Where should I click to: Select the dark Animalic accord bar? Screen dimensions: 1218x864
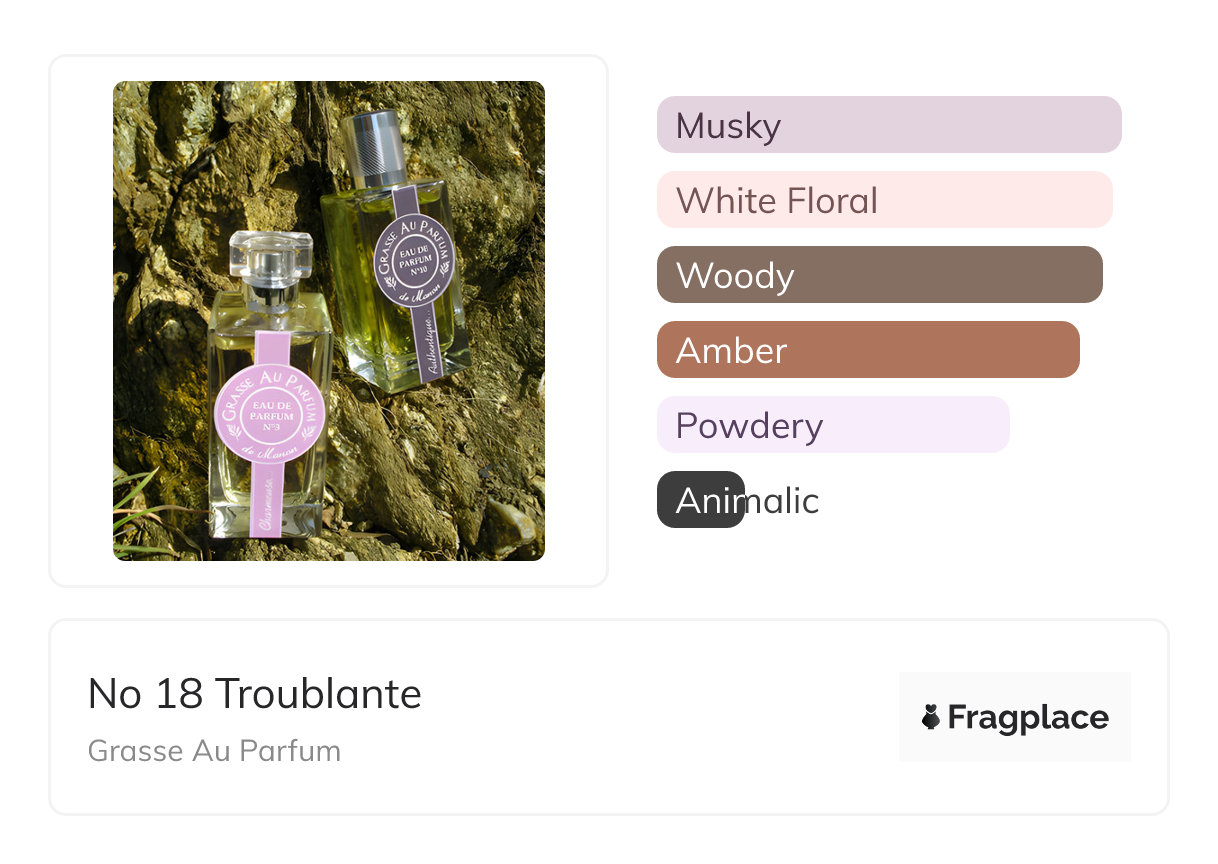coord(700,500)
